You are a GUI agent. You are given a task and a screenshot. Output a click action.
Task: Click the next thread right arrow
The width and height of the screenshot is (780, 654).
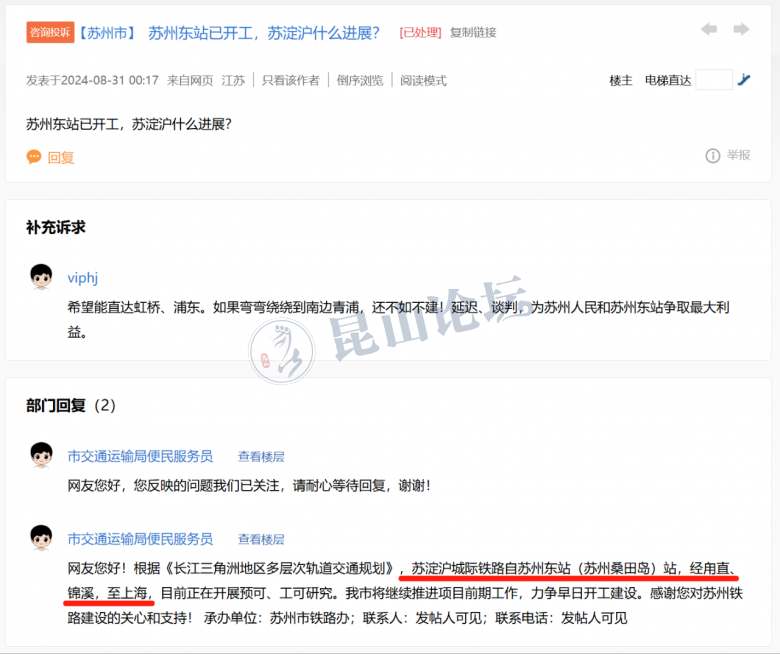741,30
